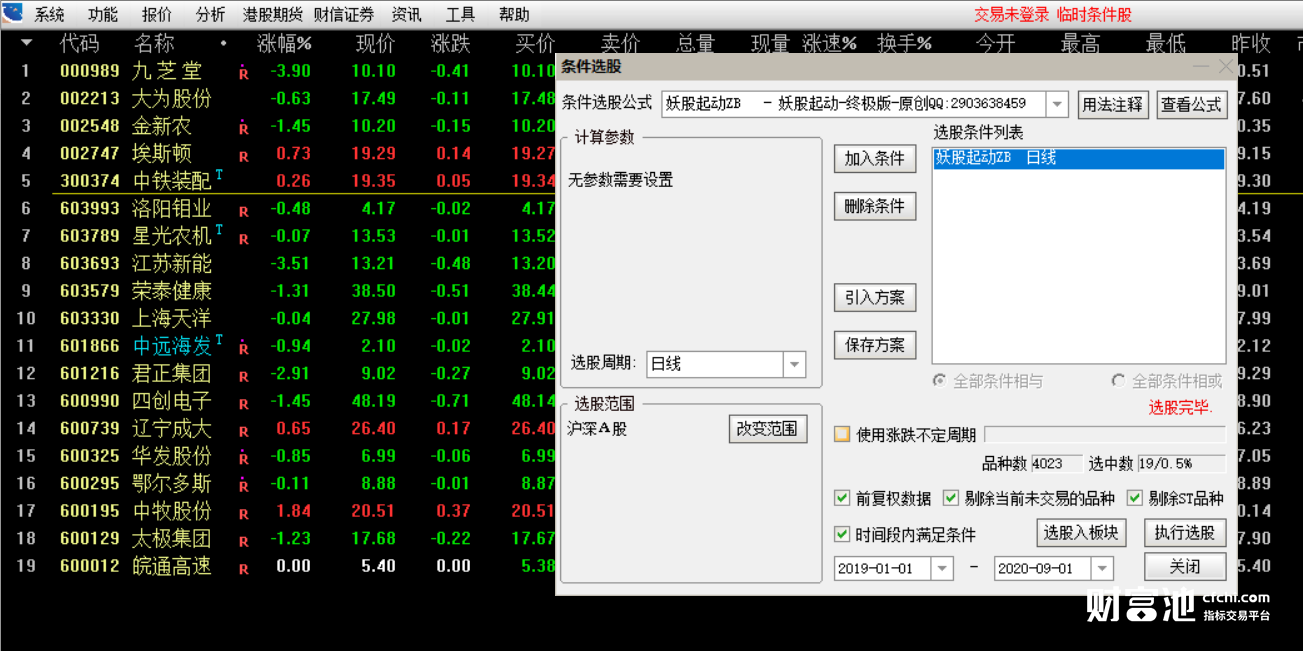
Task: Sort by the 现价 column header
Action: (375, 43)
